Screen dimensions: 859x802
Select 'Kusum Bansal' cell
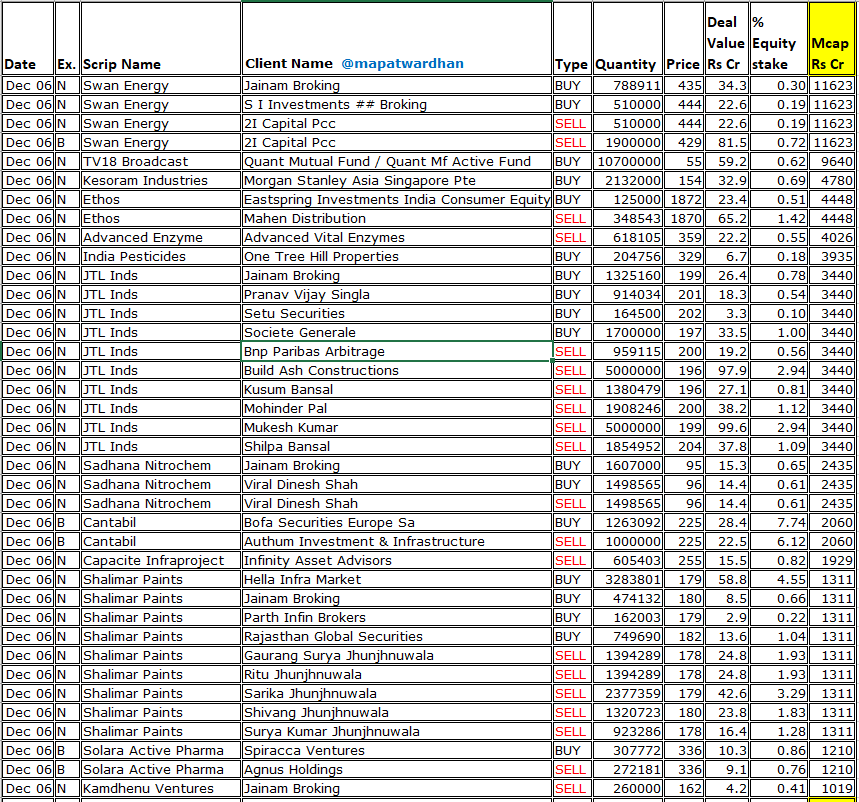point(397,389)
